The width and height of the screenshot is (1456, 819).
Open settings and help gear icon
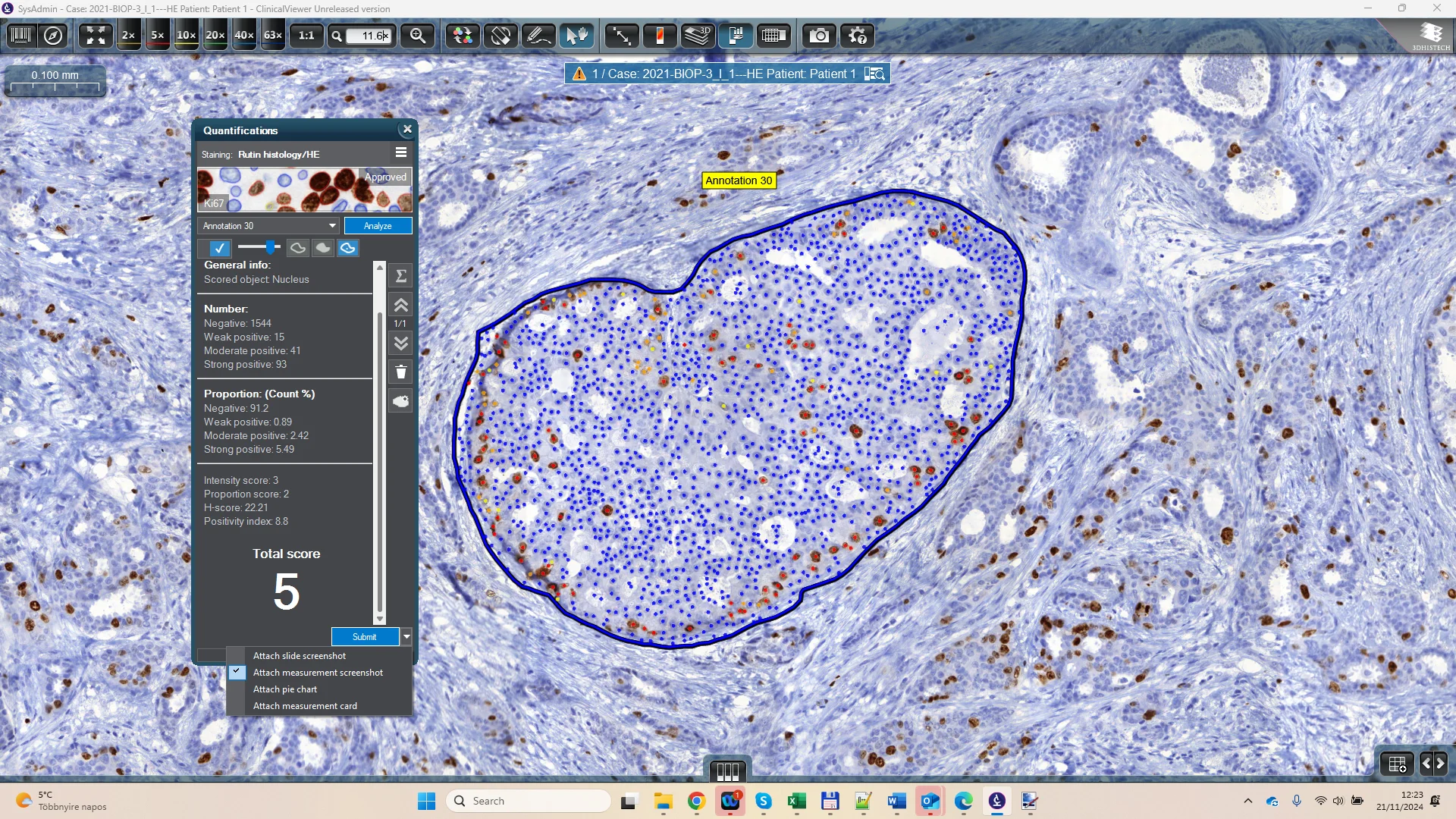coord(858,36)
